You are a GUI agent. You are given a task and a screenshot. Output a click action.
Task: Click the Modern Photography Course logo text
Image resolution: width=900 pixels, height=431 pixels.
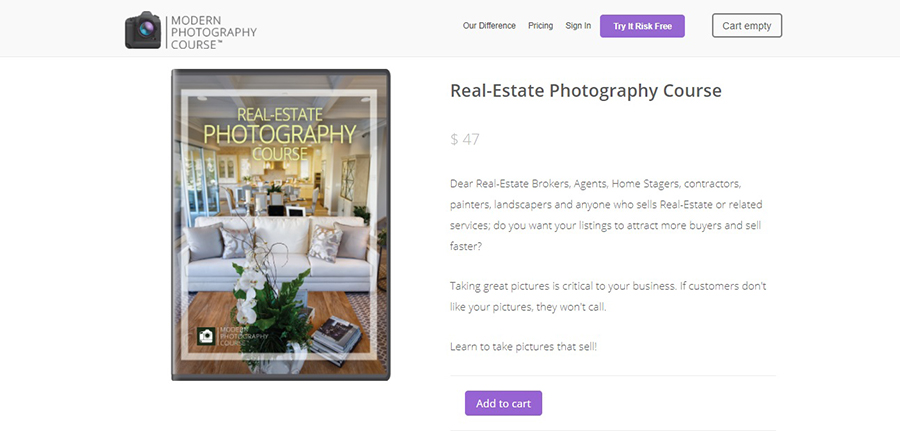(214, 32)
